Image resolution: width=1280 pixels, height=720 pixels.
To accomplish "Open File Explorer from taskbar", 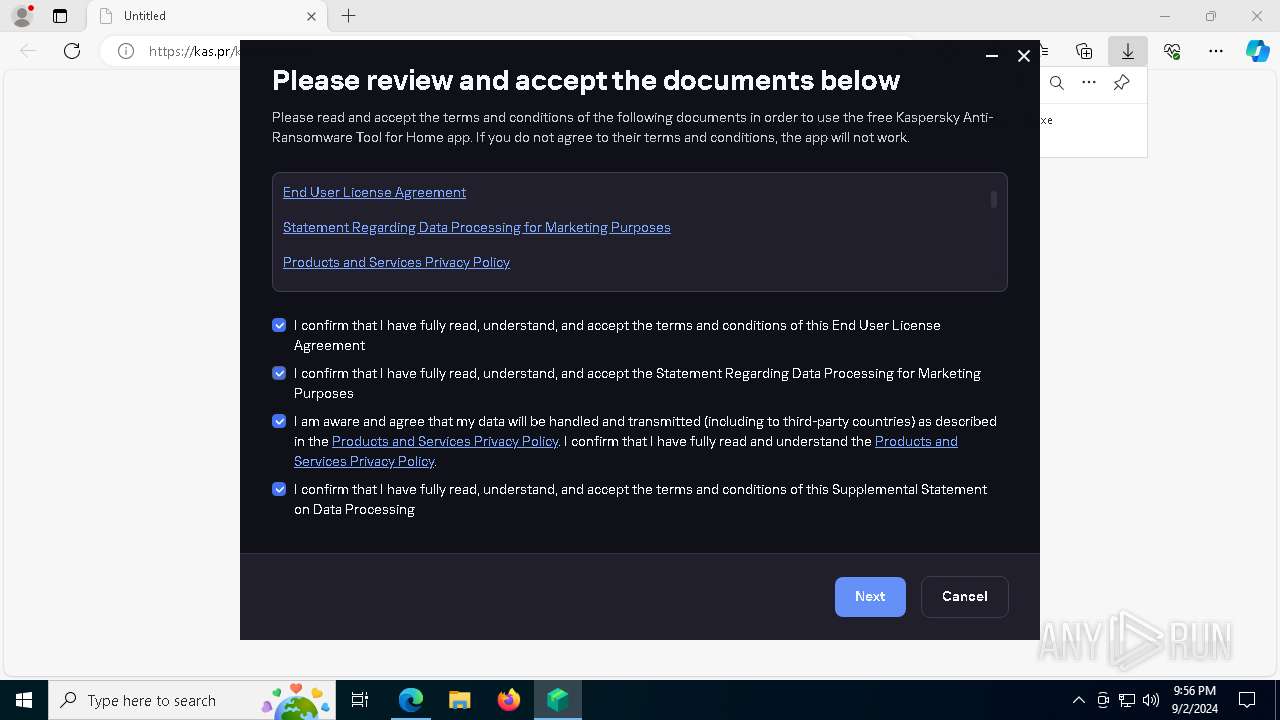I will click(x=459, y=700).
